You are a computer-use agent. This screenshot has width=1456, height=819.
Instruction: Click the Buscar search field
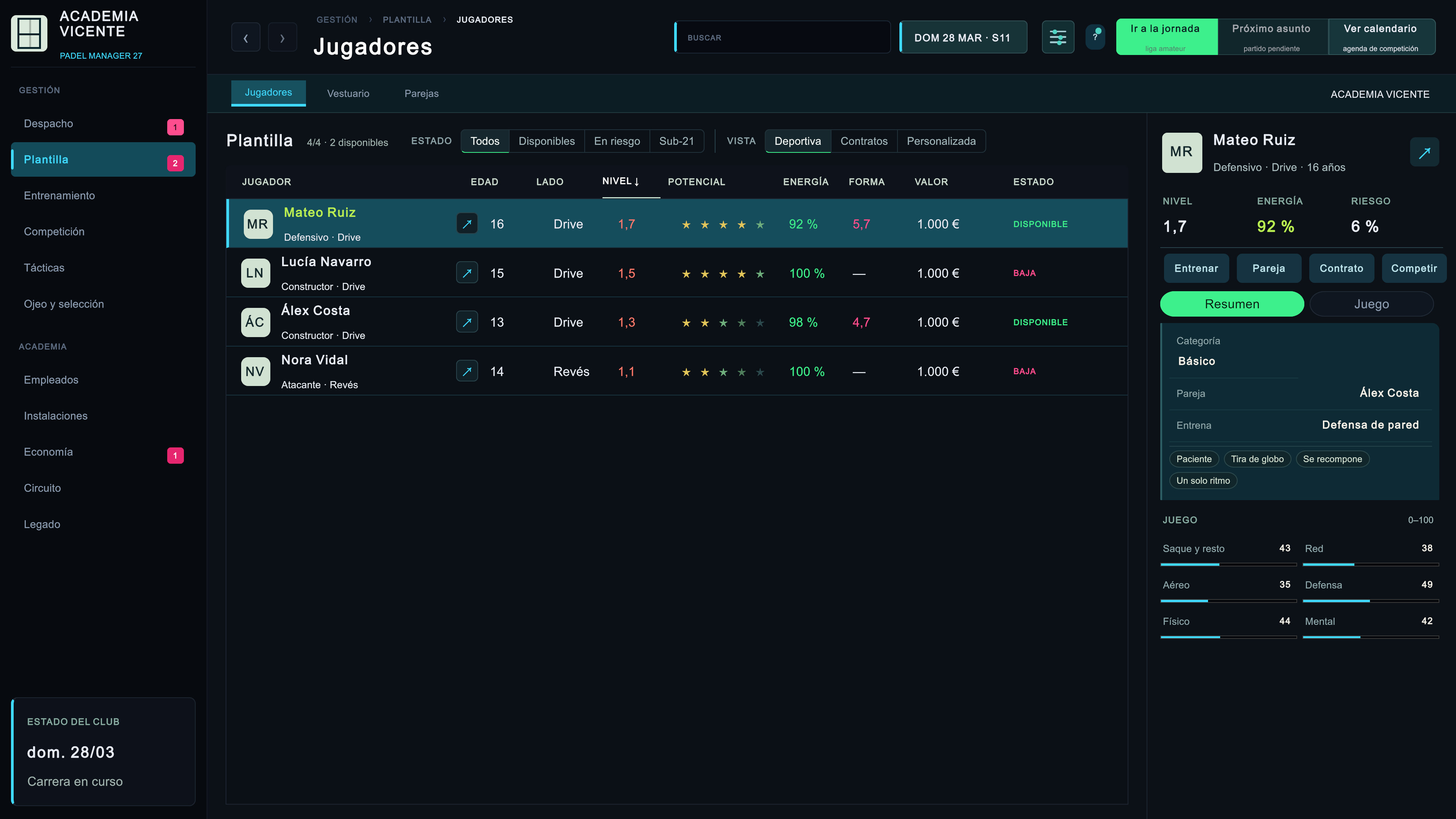click(x=782, y=37)
